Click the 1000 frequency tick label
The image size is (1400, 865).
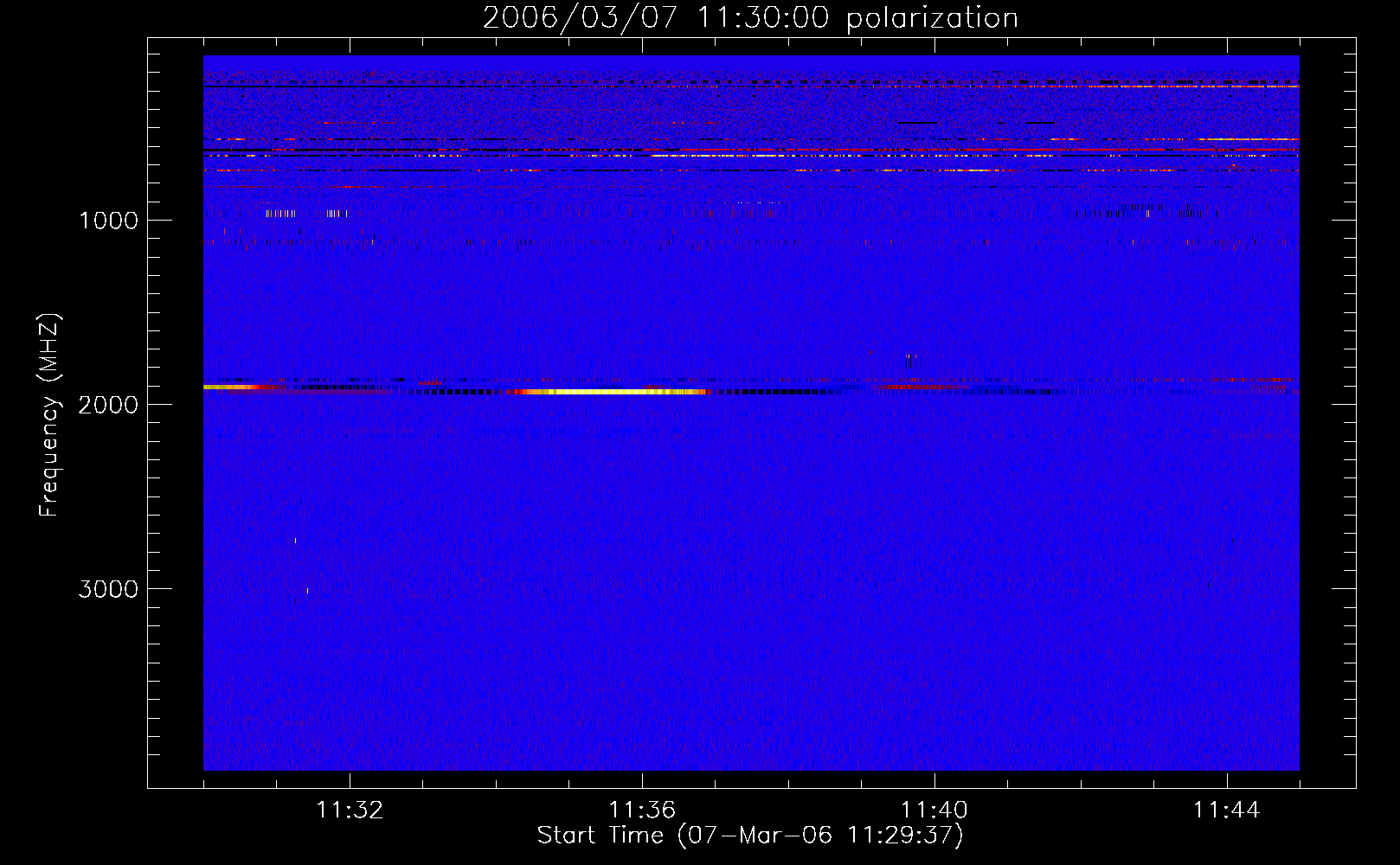click(108, 221)
